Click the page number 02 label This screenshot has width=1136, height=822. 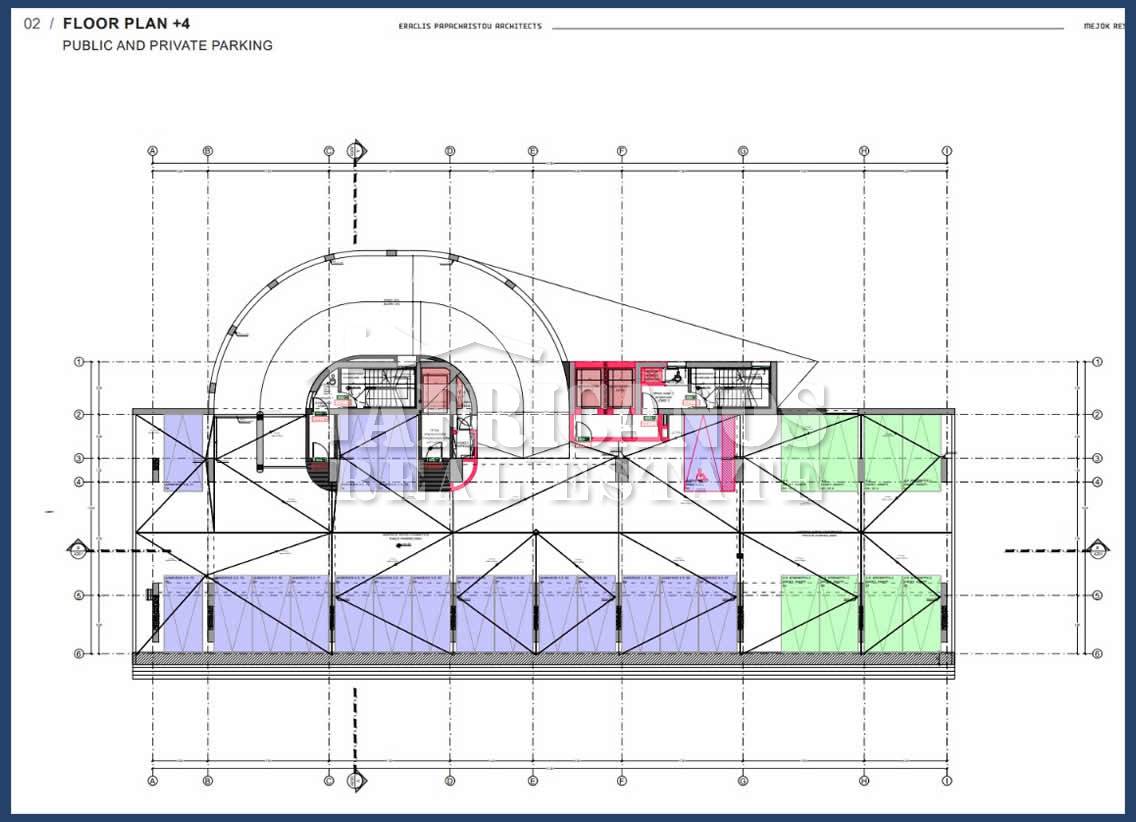[32, 23]
